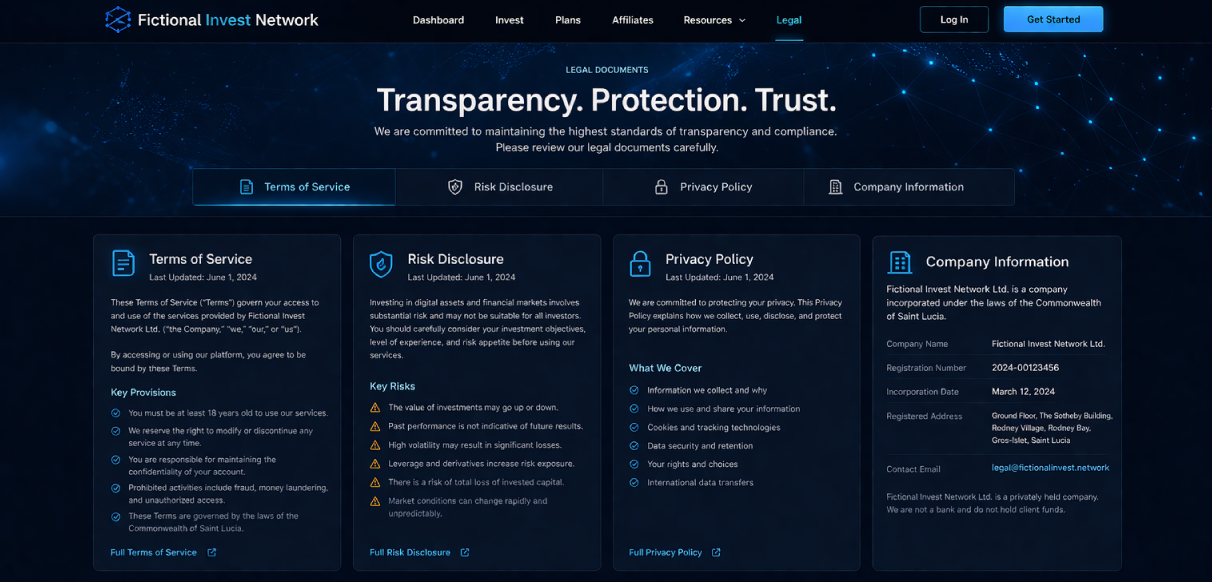Click the building icon in Company Information card

tap(900, 262)
